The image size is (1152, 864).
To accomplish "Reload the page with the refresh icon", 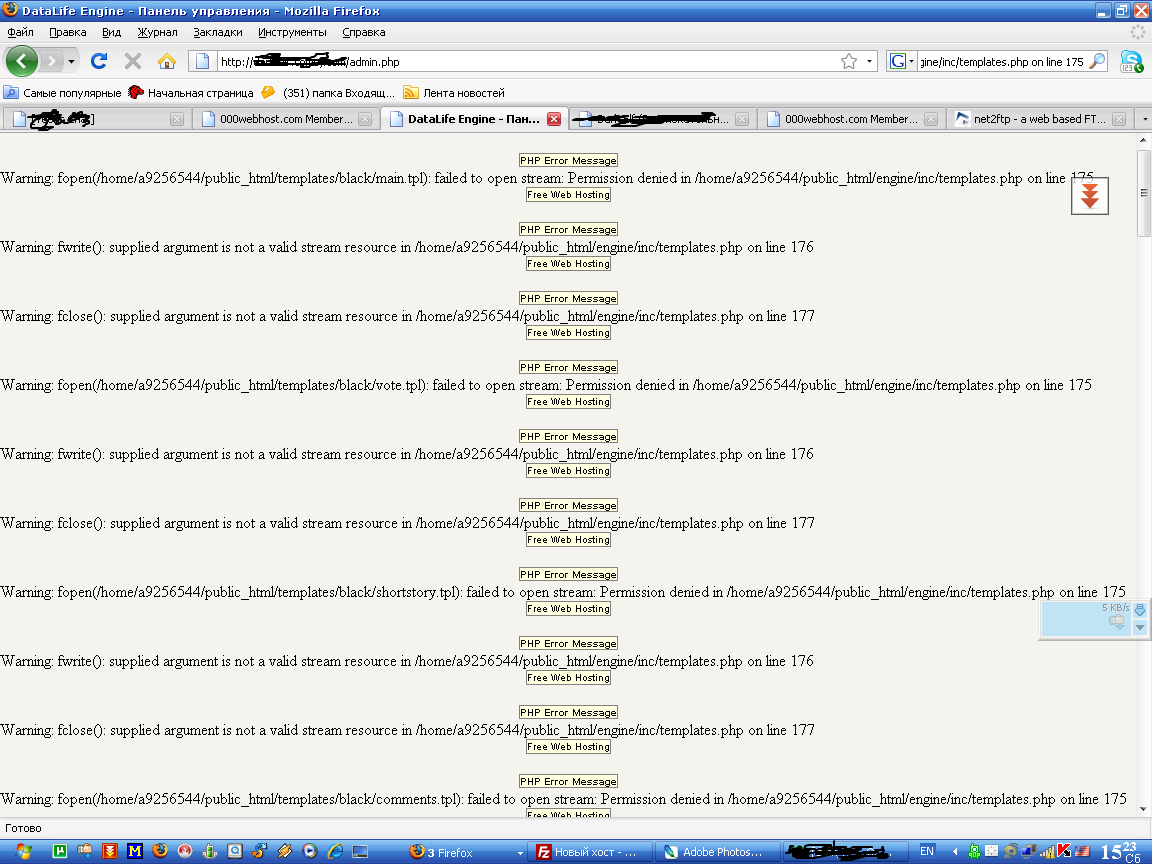I will [99, 61].
